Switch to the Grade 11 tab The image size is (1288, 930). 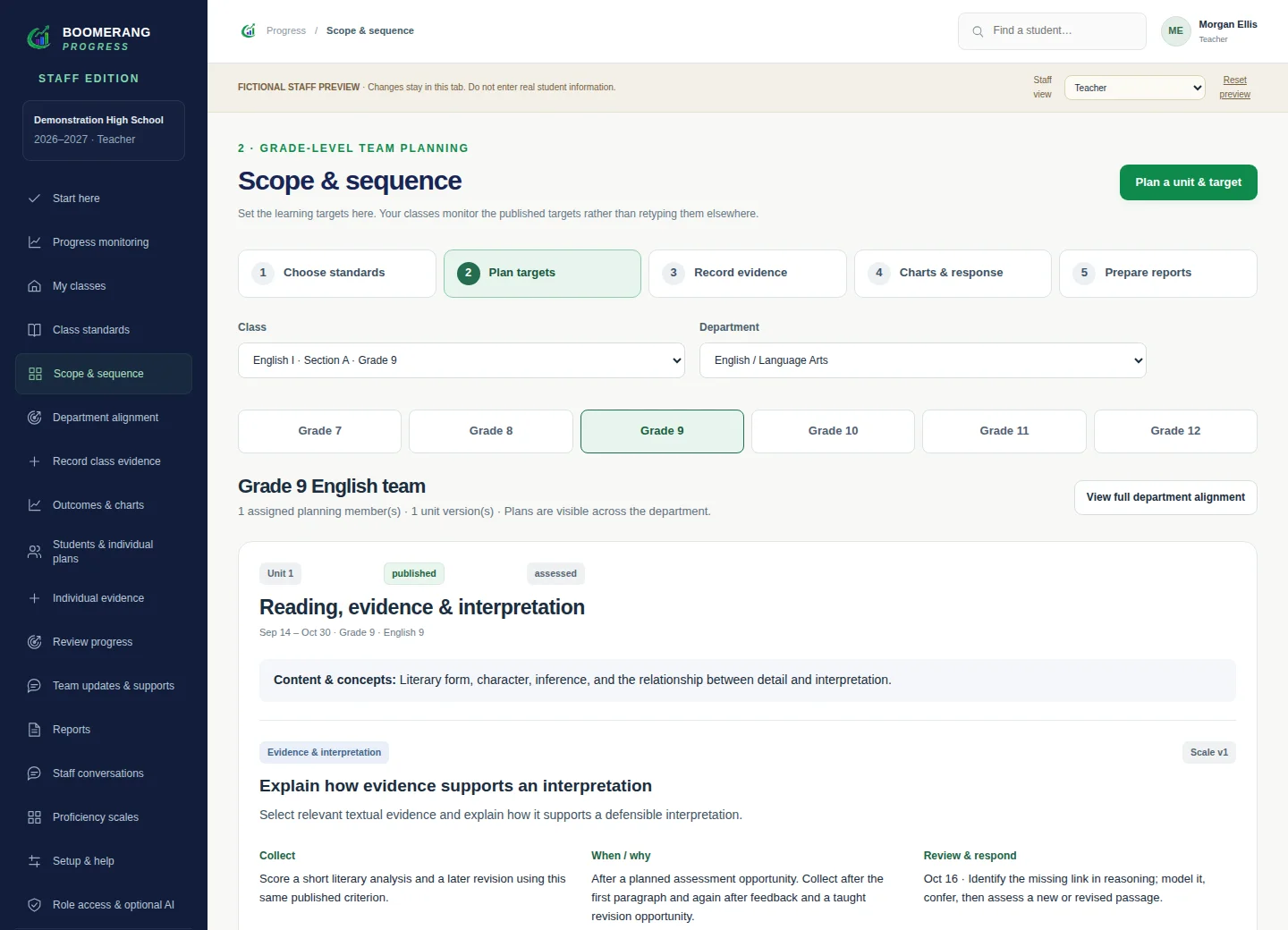[1004, 432]
